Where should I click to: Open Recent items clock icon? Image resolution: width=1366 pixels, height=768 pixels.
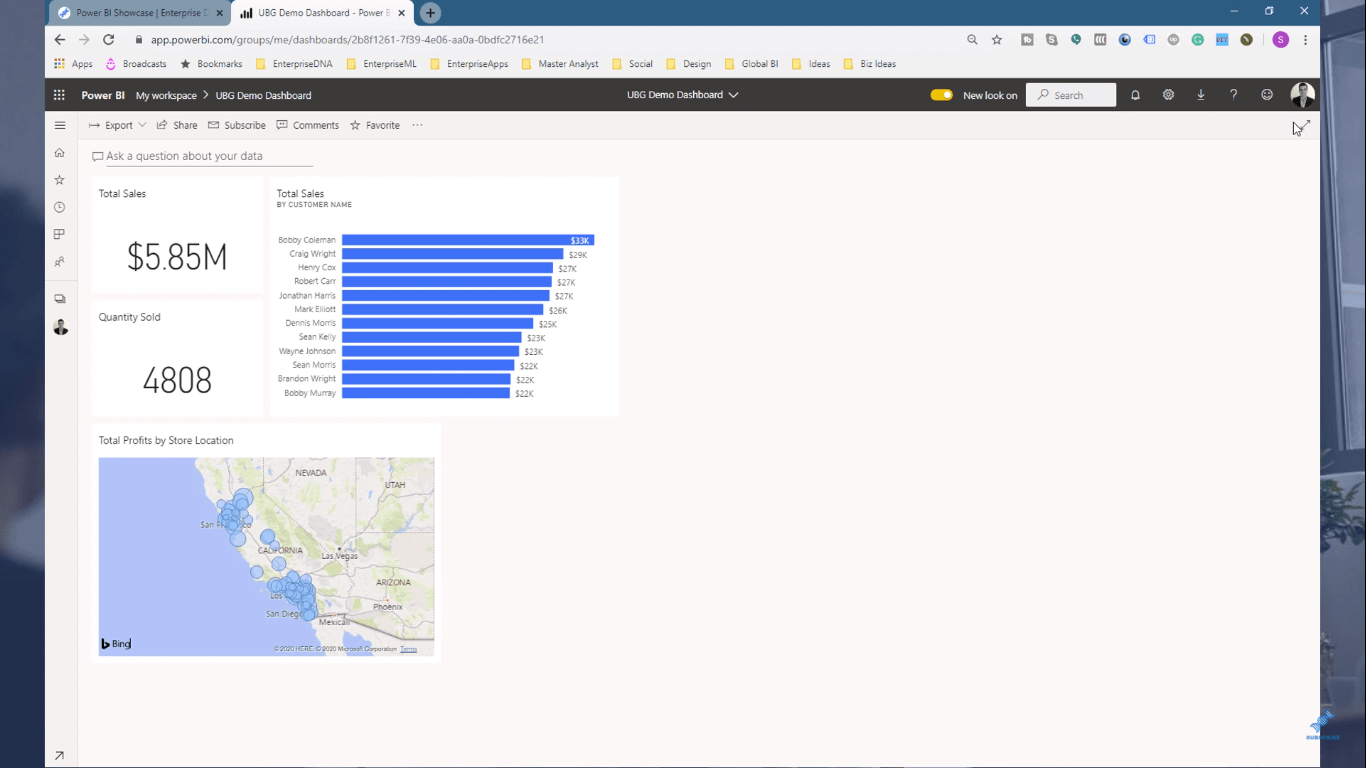pyautogui.click(x=60, y=207)
